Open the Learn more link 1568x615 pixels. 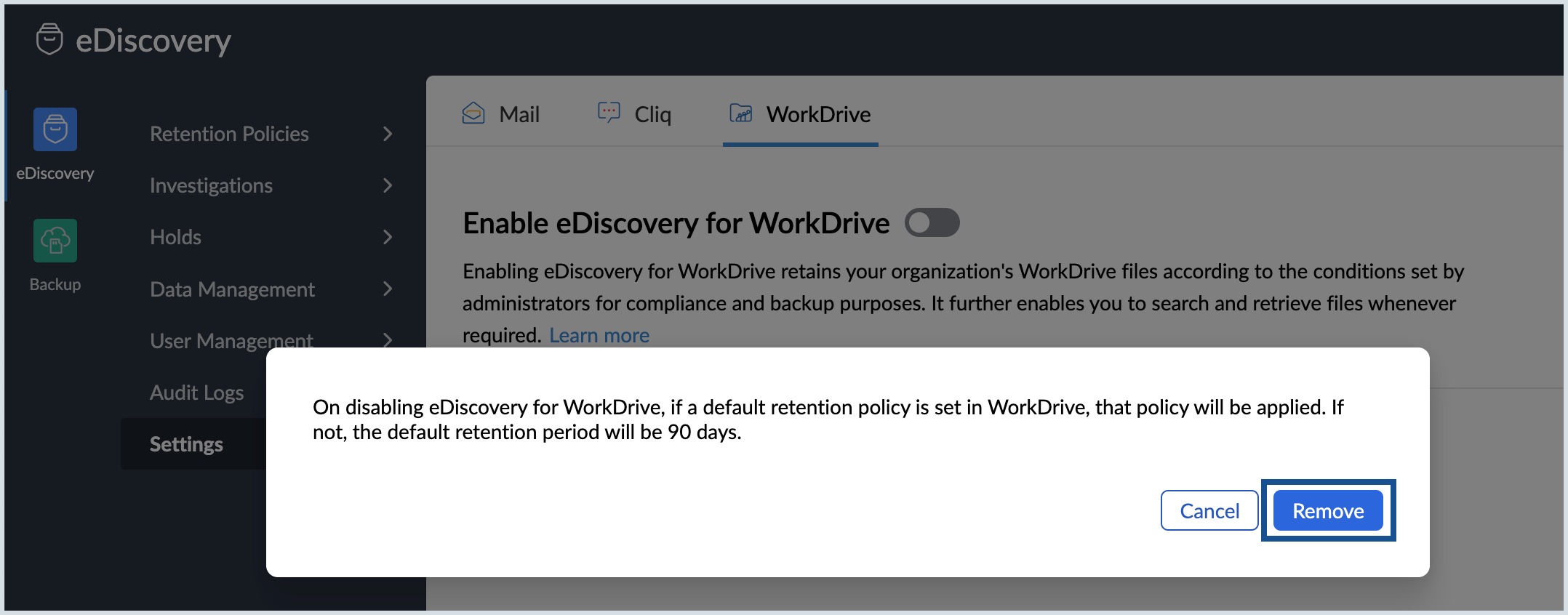point(599,335)
